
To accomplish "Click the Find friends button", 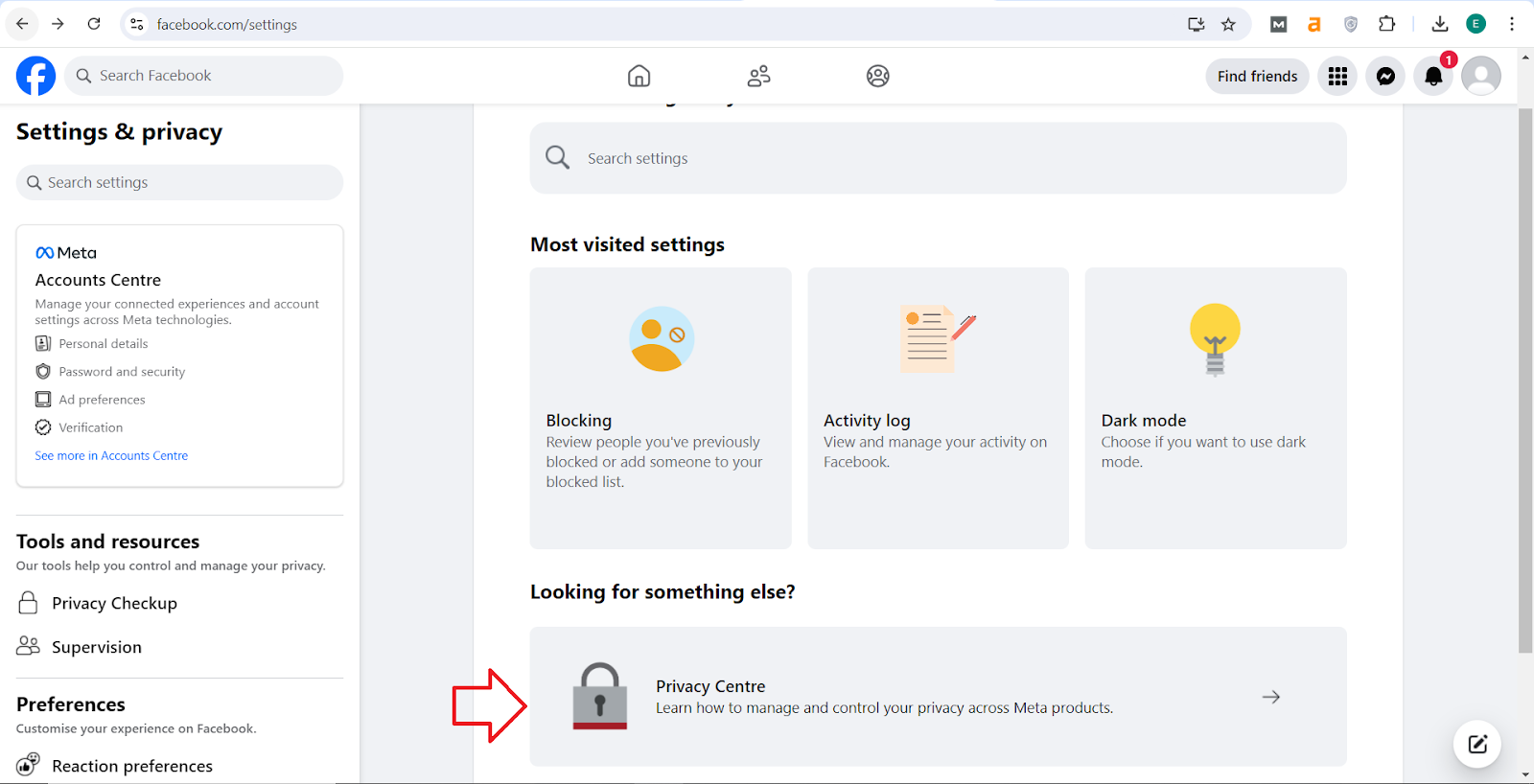I will (1257, 76).
